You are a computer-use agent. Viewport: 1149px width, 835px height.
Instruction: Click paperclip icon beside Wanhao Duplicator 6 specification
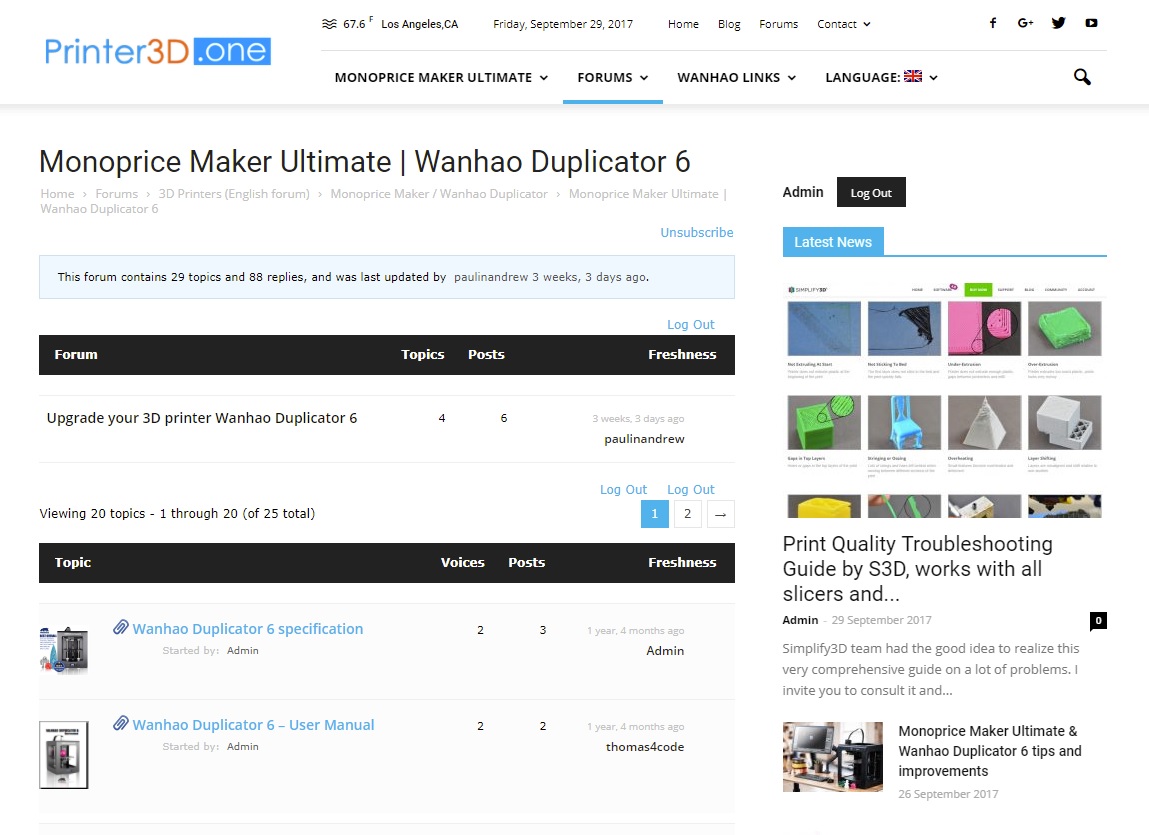point(121,628)
